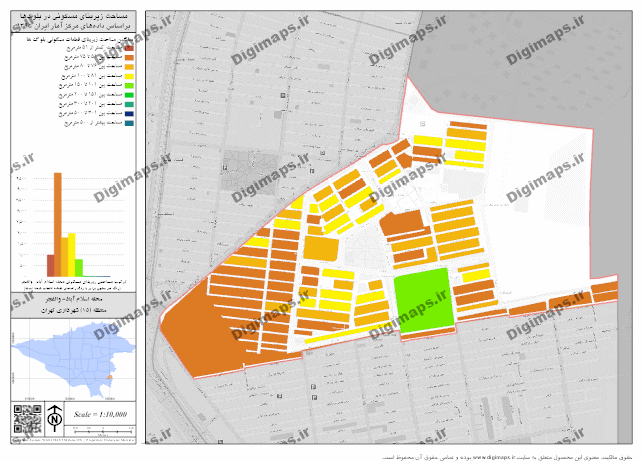
Task: Click the neighborhood name 'محله اسلام آباد - والفجر'
Action: (73, 299)
